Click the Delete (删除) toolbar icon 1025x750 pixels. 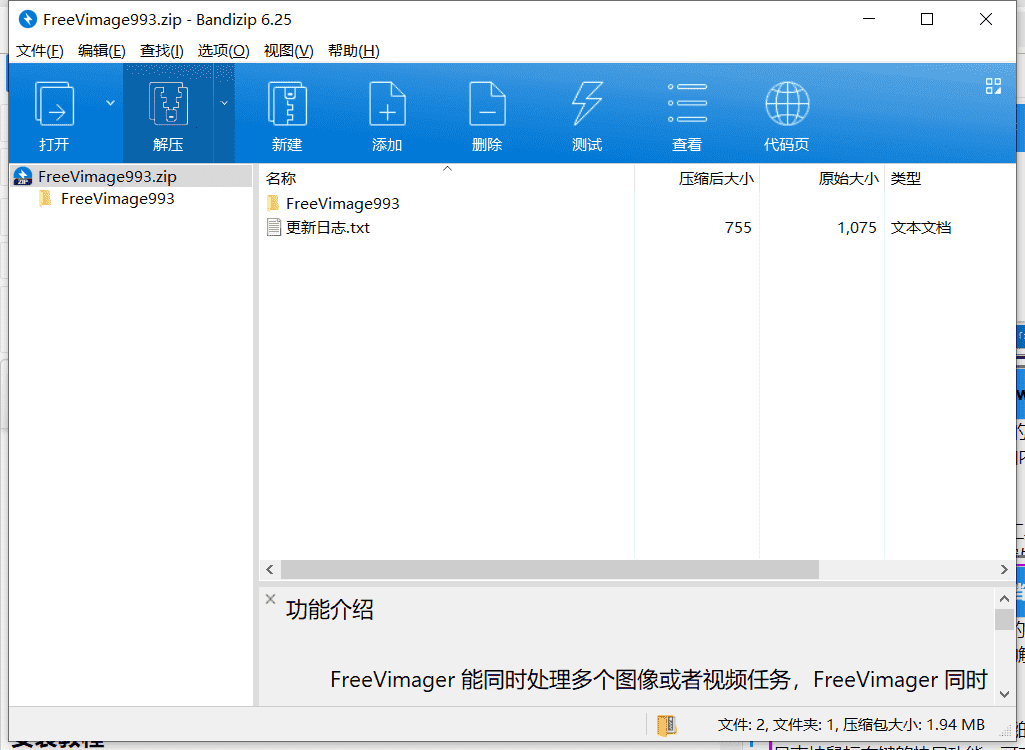tap(487, 105)
